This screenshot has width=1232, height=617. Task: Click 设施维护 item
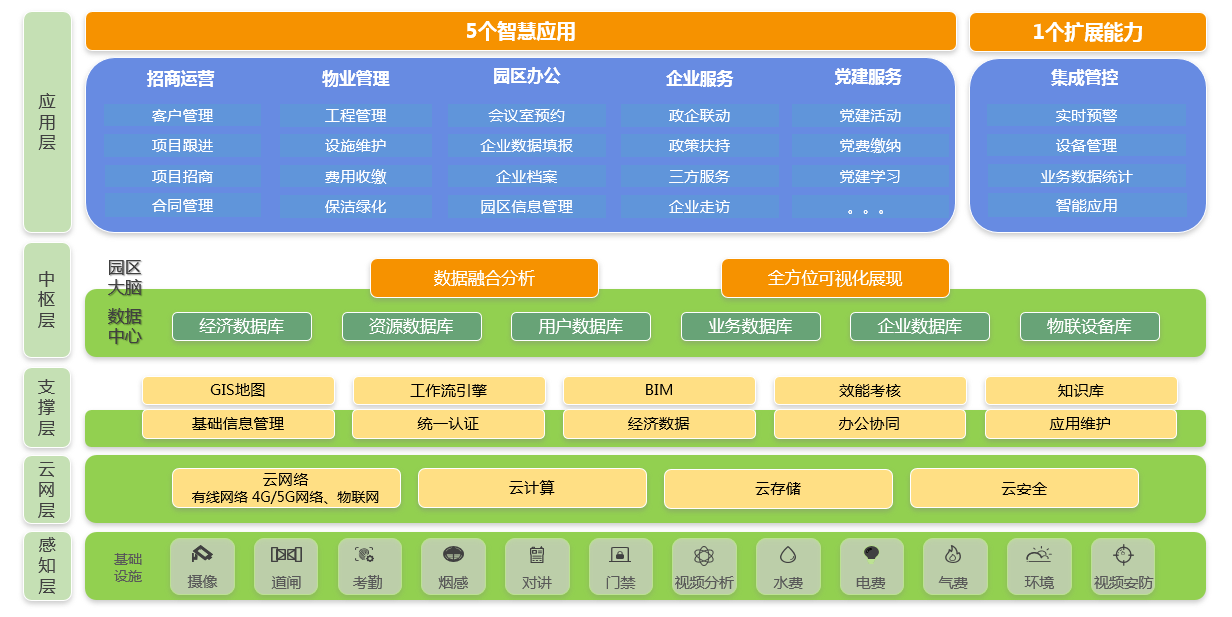pyautogui.click(x=356, y=146)
